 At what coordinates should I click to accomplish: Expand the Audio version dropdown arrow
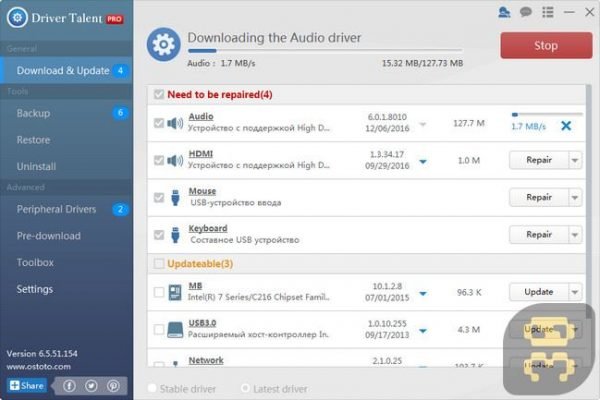[x=423, y=124]
